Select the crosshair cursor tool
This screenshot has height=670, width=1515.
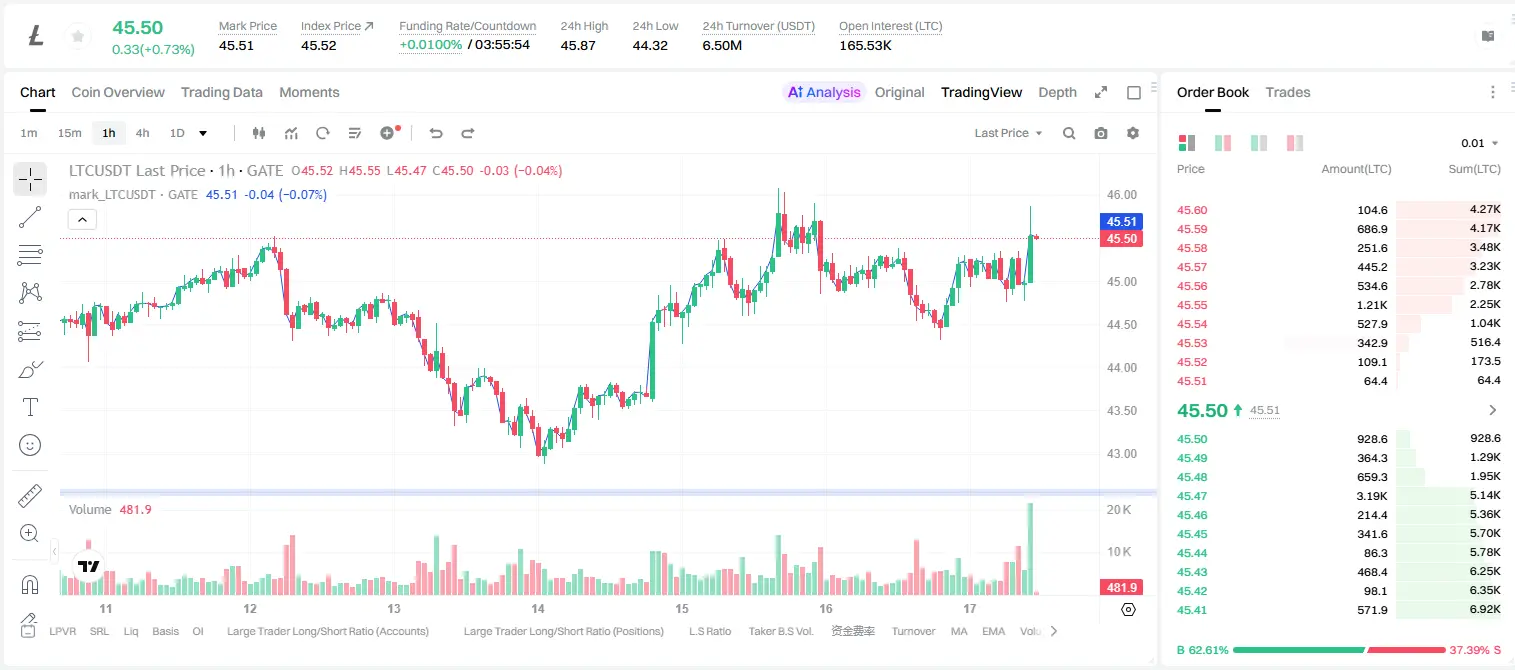30,180
